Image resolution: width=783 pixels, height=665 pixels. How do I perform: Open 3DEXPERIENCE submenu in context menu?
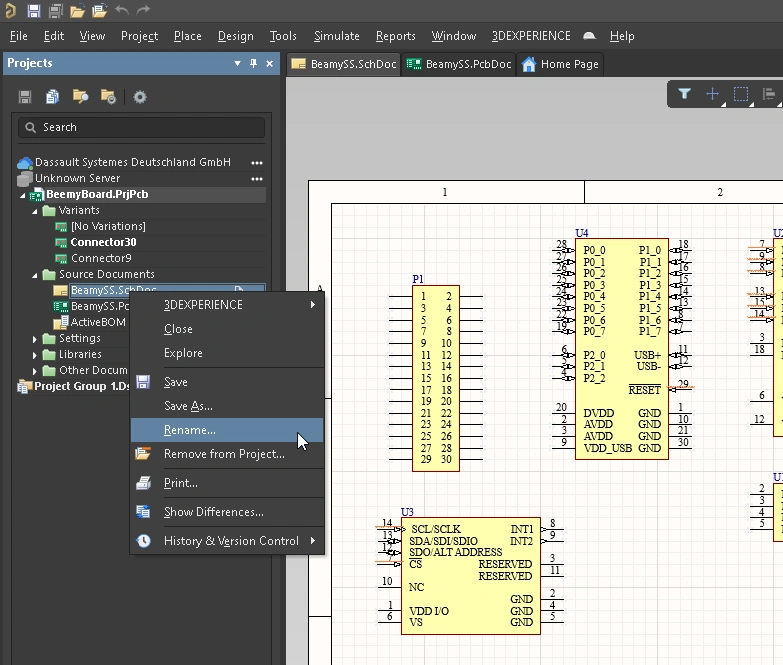tap(227, 305)
